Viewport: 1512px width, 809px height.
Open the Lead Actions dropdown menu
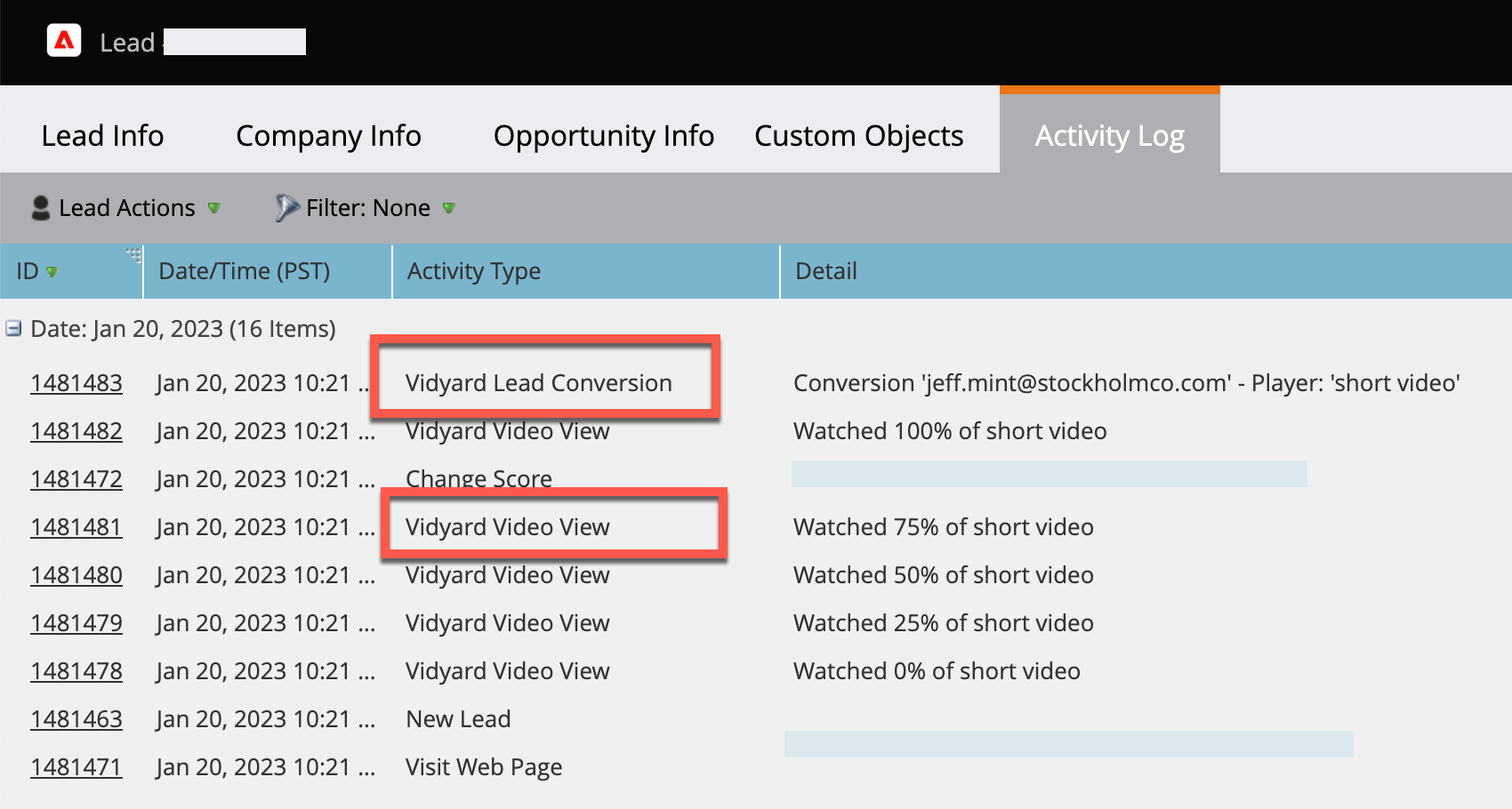(127, 207)
